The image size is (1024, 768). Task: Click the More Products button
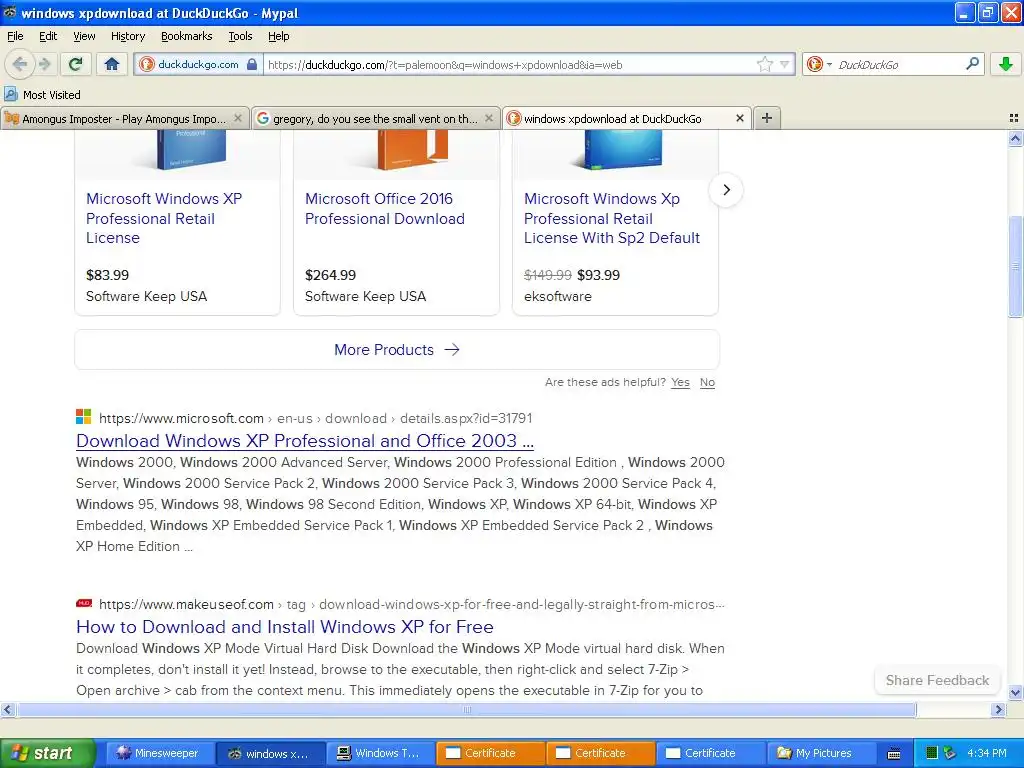pos(397,349)
